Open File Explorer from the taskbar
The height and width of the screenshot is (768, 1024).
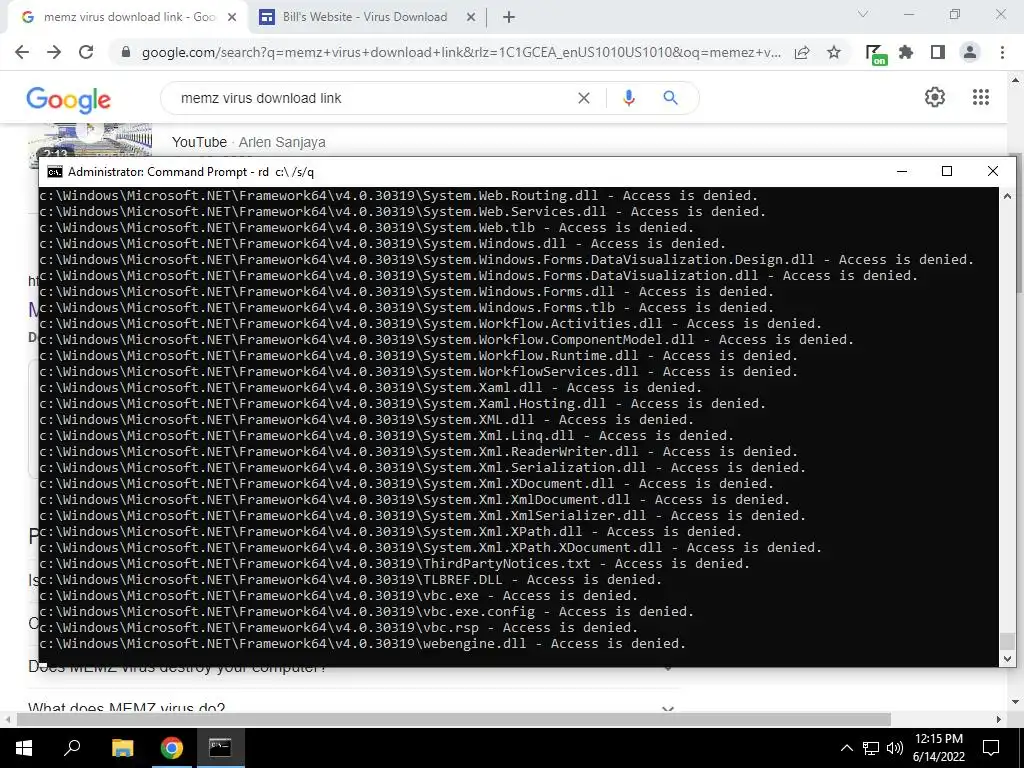(122, 748)
